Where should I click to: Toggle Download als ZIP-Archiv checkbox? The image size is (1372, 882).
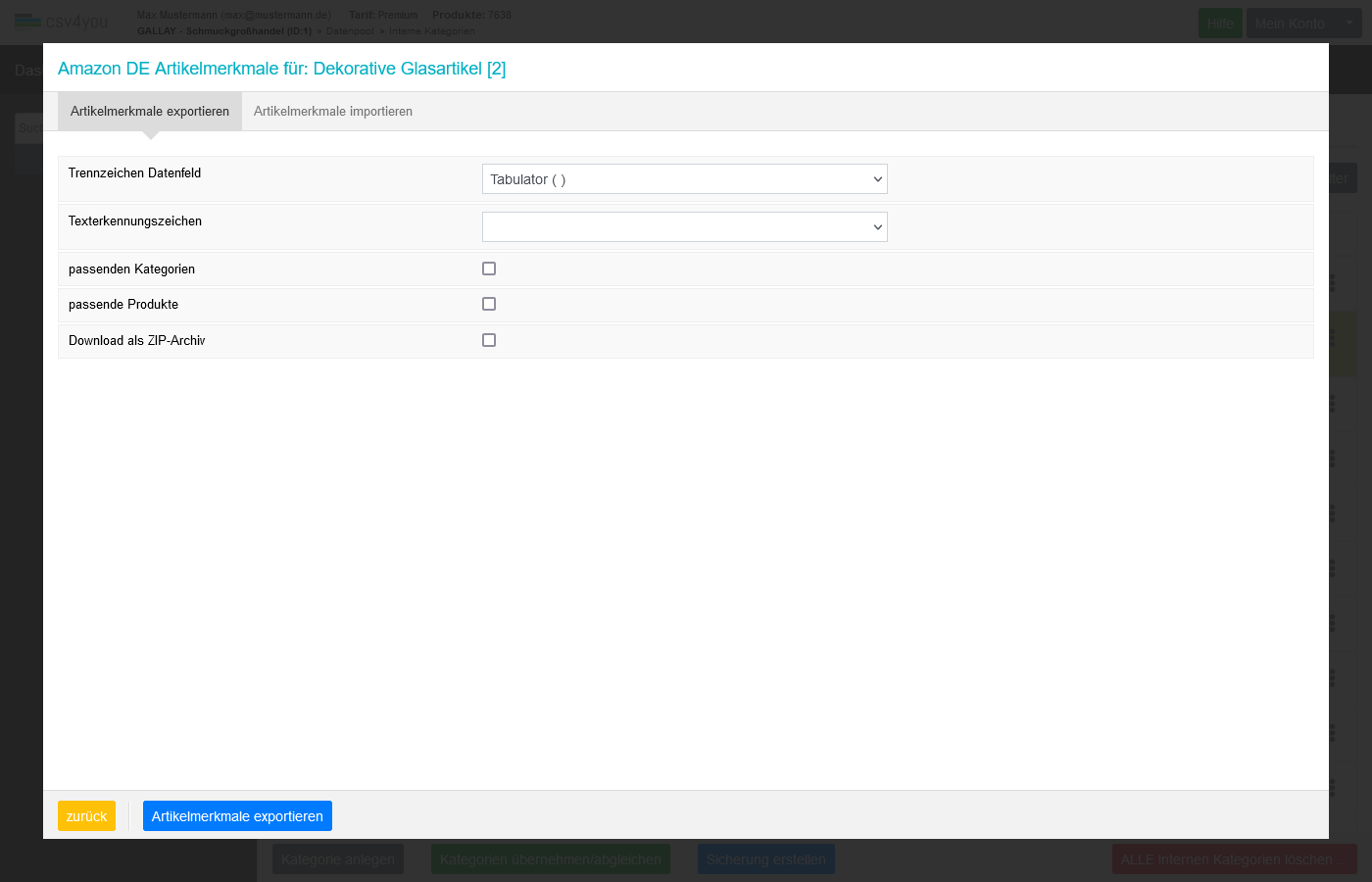(489, 340)
